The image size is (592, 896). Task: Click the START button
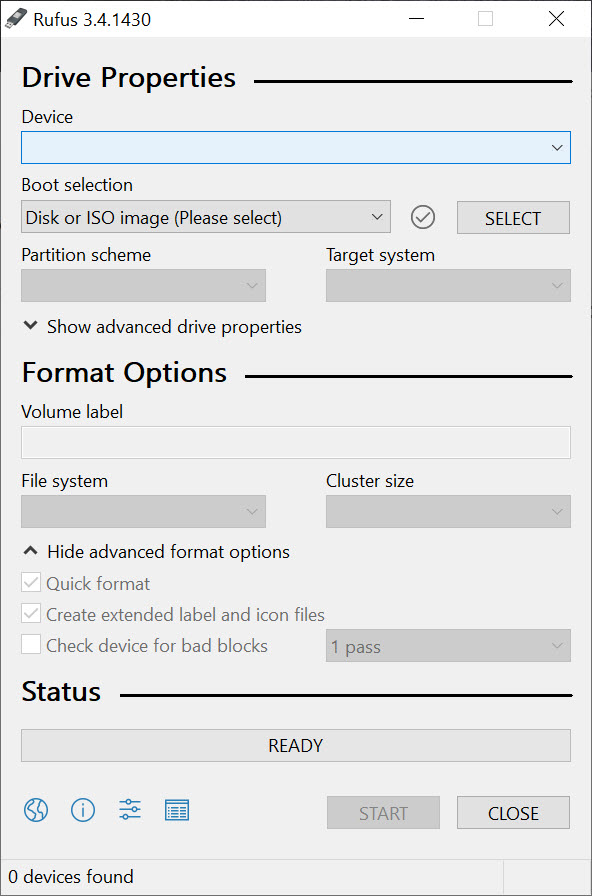[383, 813]
